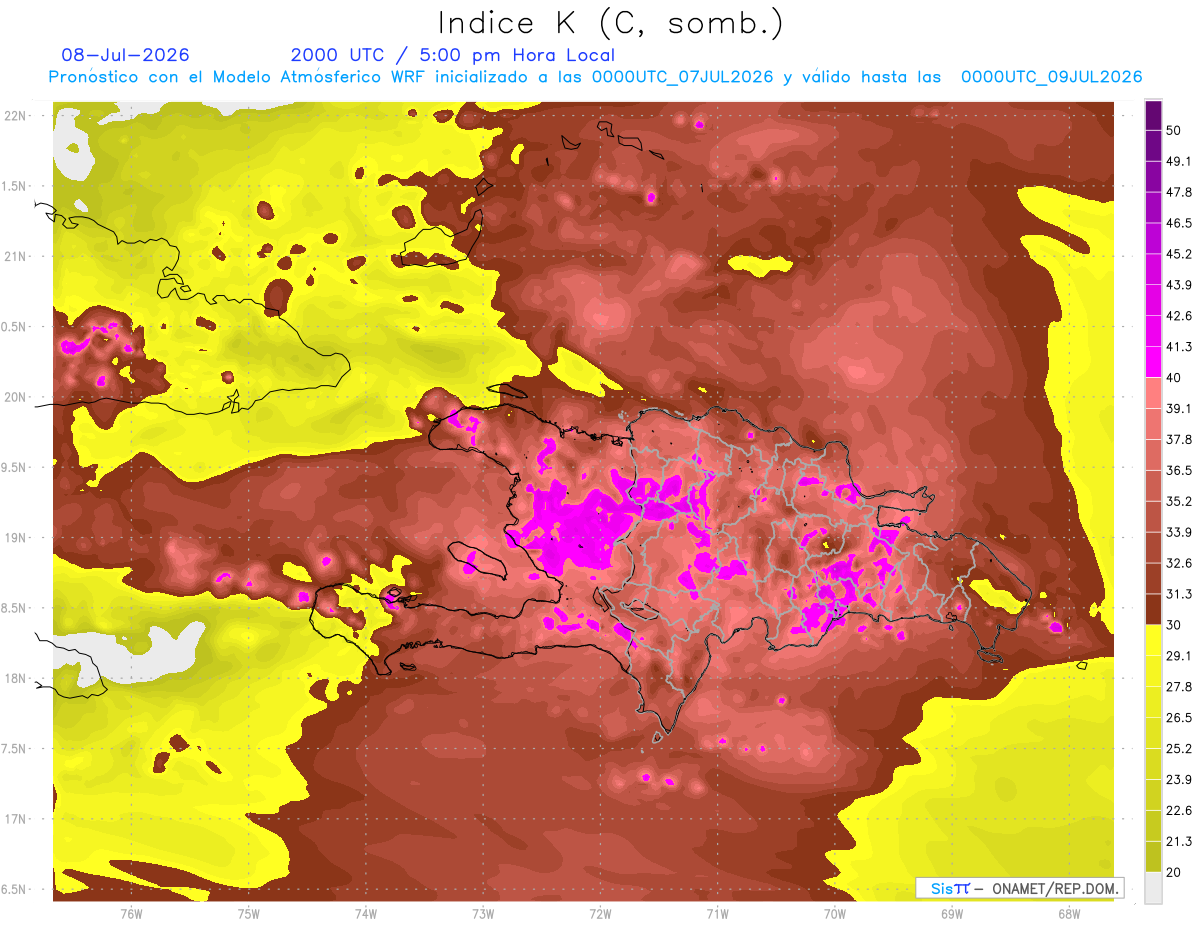Image resolution: width=1200 pixels, height=927 pixels.
Task: Click the "46.5" color scale label
Action: pyautogui.click(x=1179, y=223)
